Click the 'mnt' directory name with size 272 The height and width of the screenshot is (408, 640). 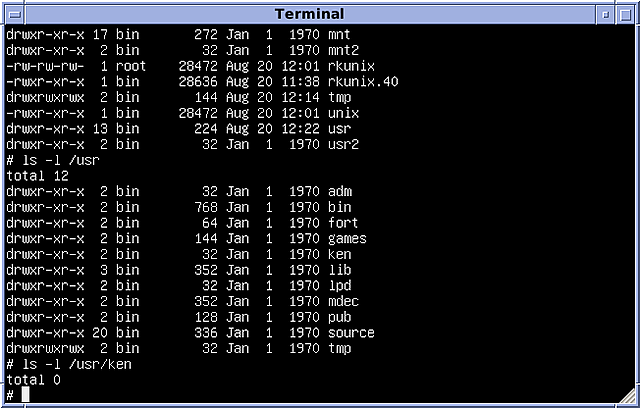(340, 35)
